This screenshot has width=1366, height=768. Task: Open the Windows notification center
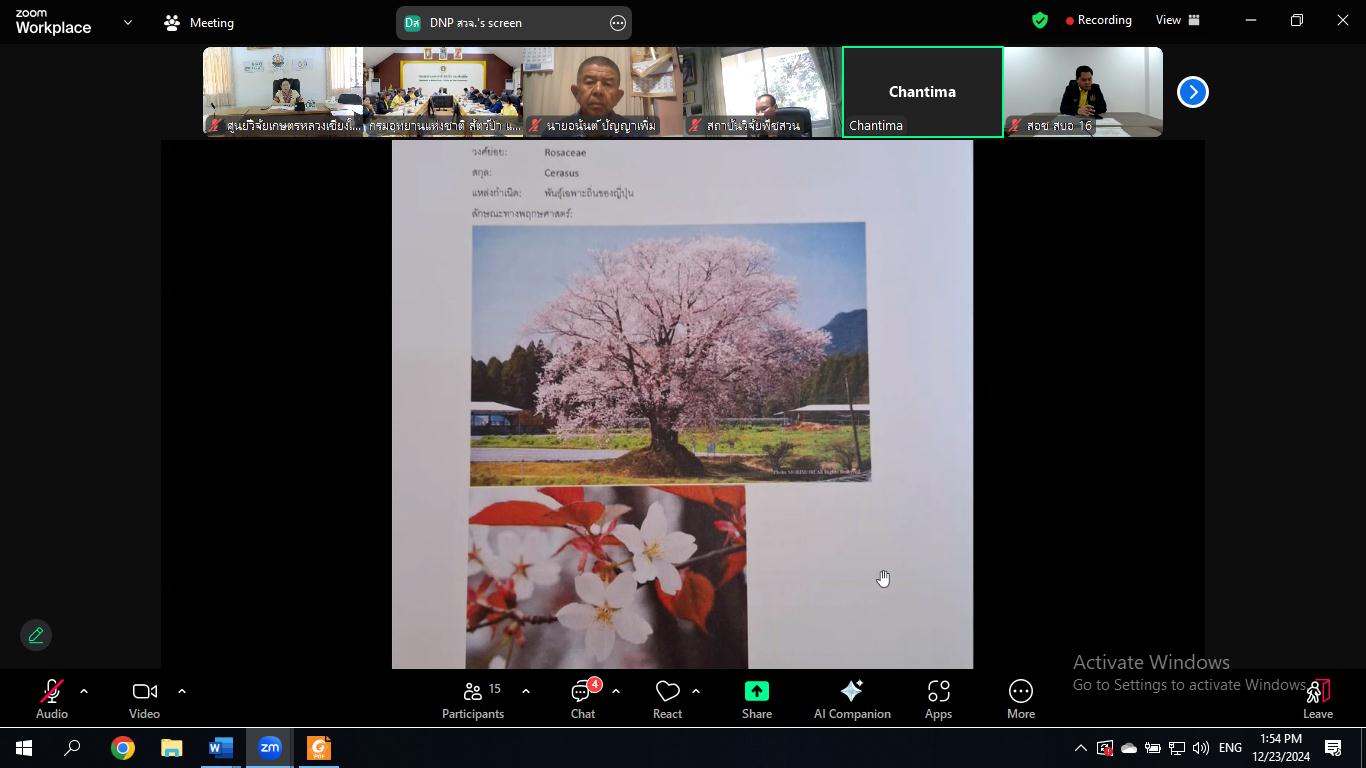(x=1333, y=748)
